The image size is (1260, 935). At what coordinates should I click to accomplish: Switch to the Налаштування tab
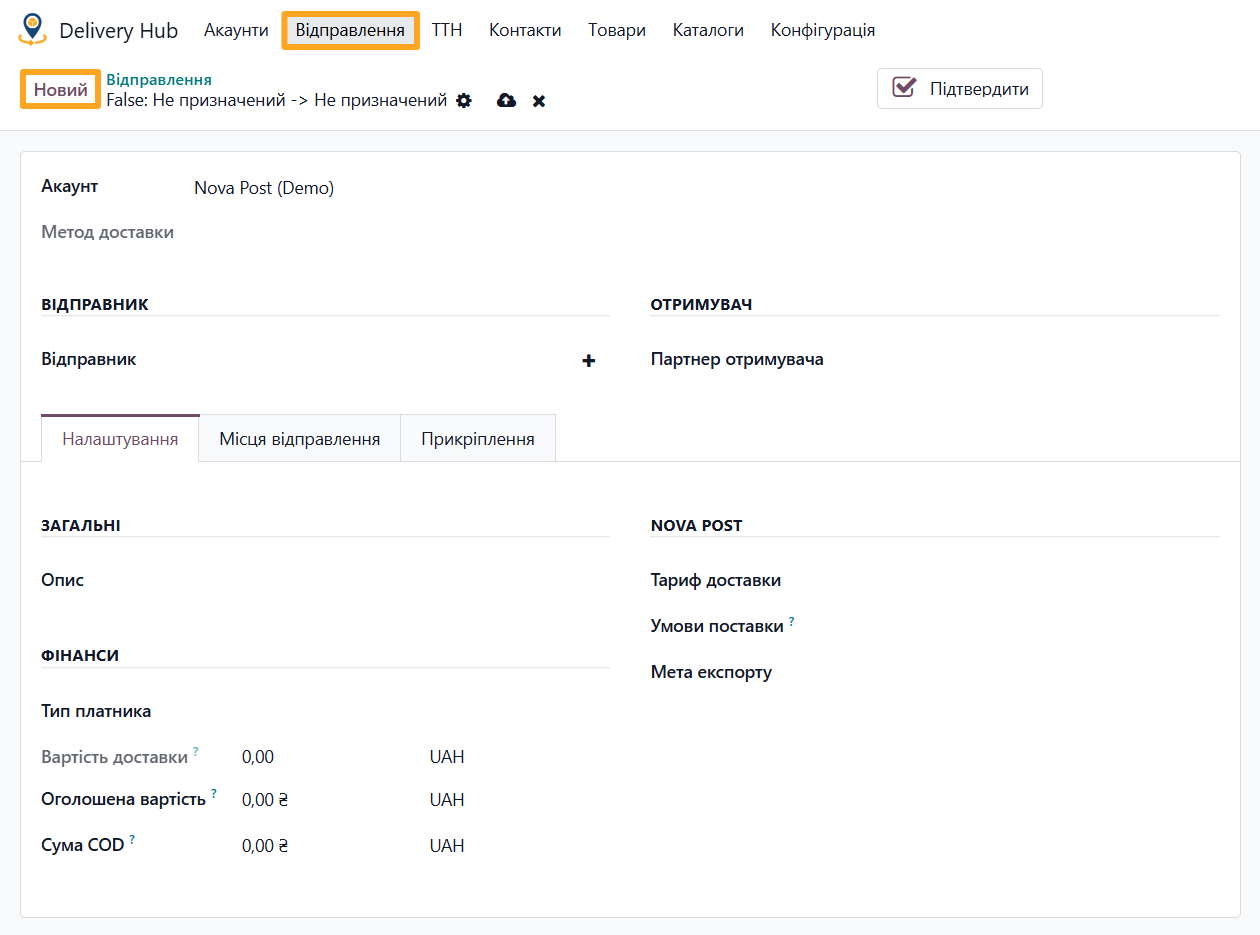point(120,439)
